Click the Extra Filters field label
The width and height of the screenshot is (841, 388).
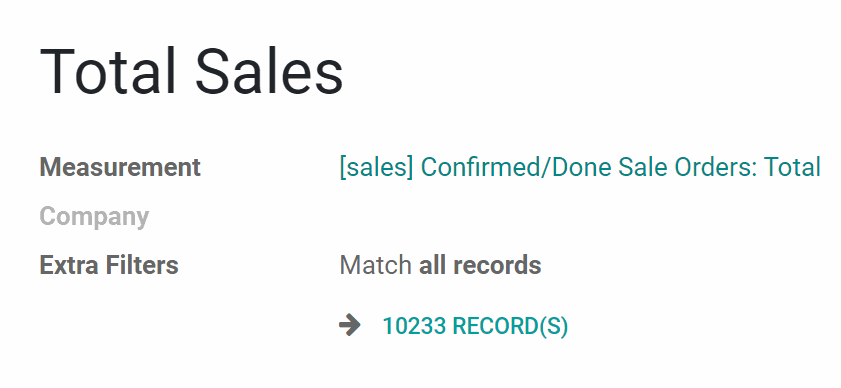tap(109, 265)
